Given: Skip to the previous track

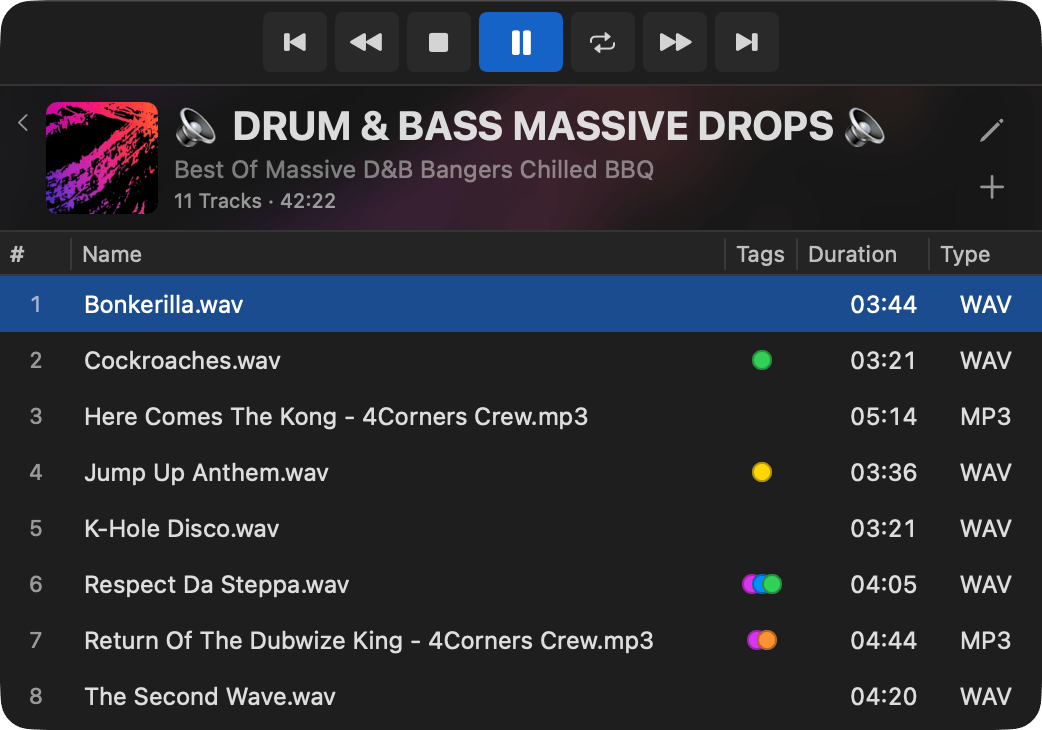Looking at the screenshot, I should tap(294, 43).
